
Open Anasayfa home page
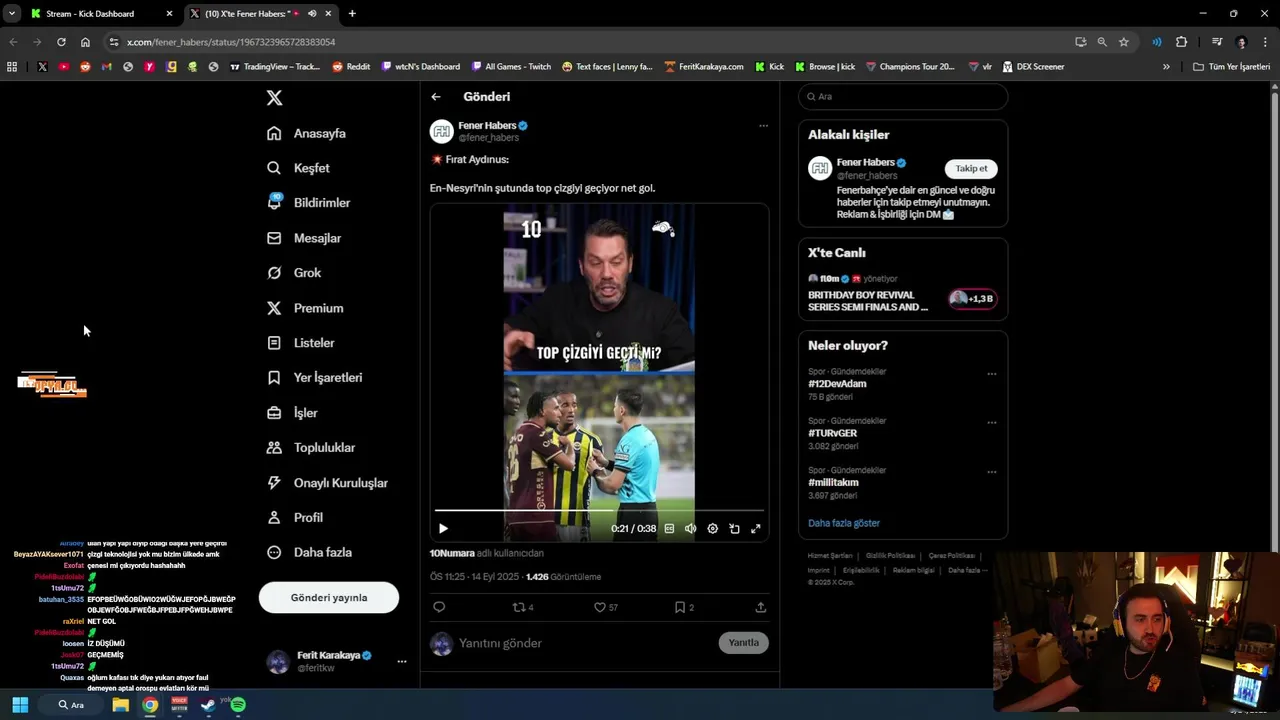[306, 133]
